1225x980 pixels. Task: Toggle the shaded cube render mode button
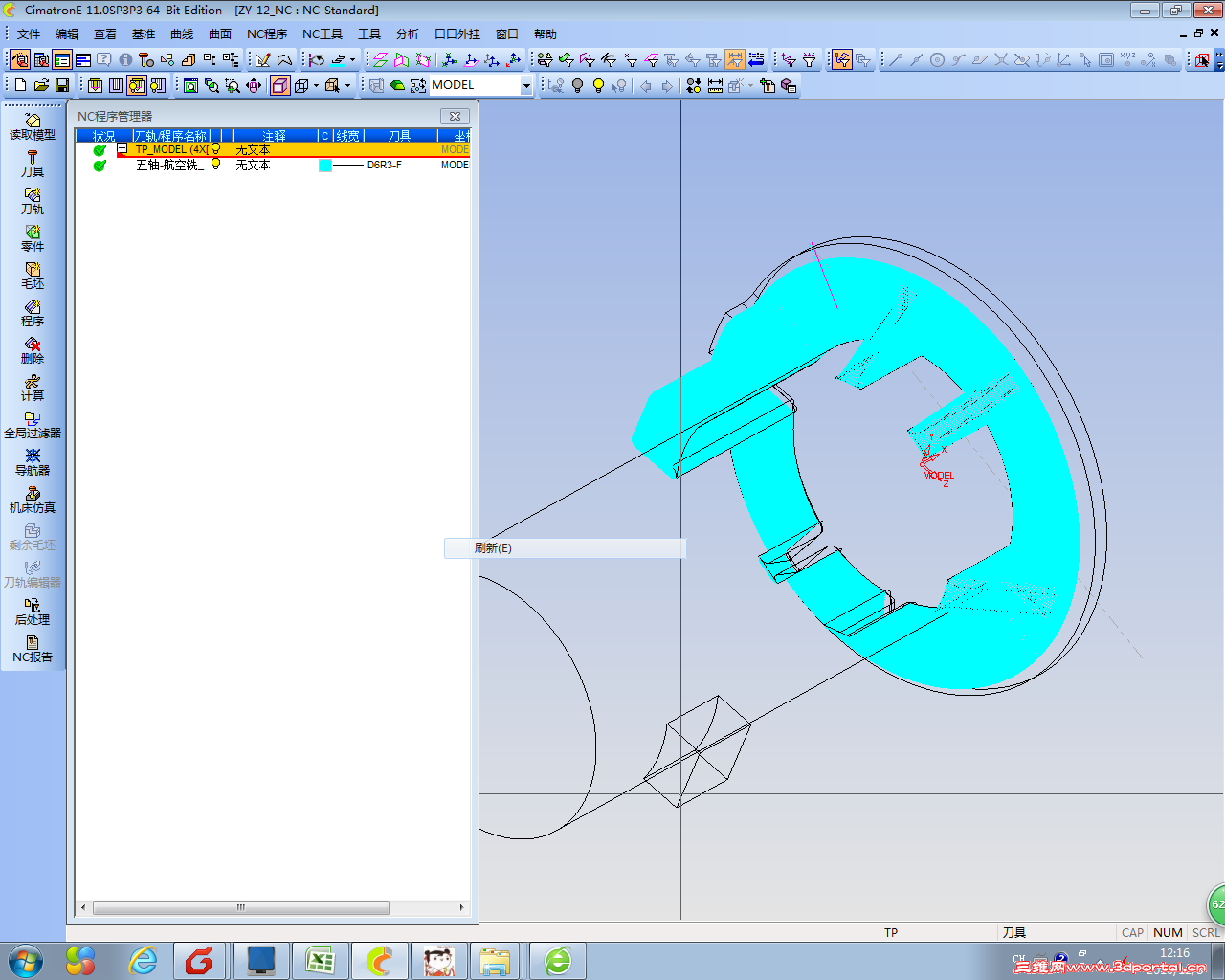point(279,85)
